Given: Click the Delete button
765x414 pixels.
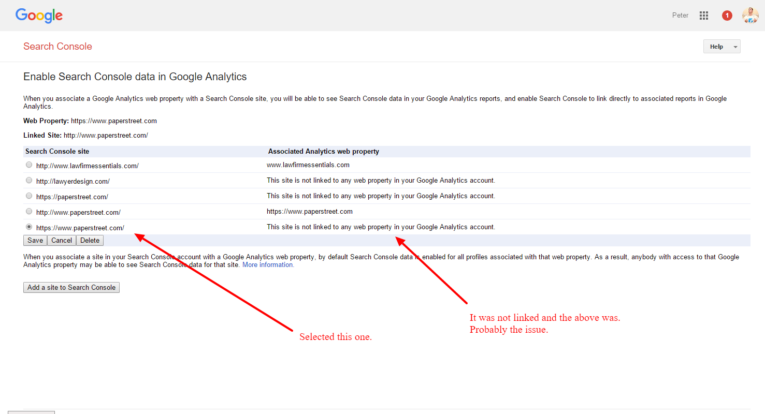Looking at the screenshot, I should pos(90,240).
